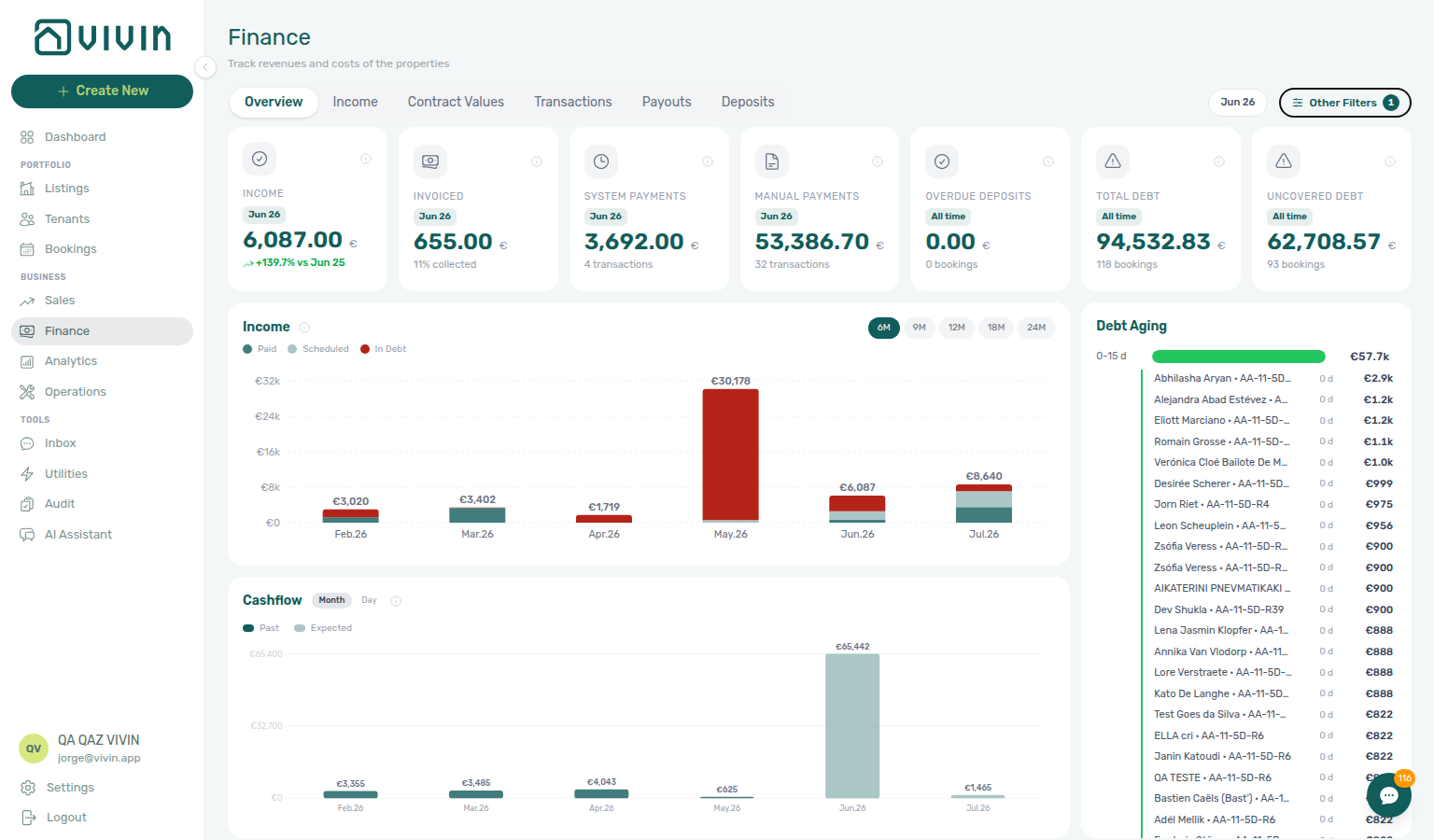Click the Jul.26 income bar
This screenshot has width=1434, height=840.
pos(984,504)
